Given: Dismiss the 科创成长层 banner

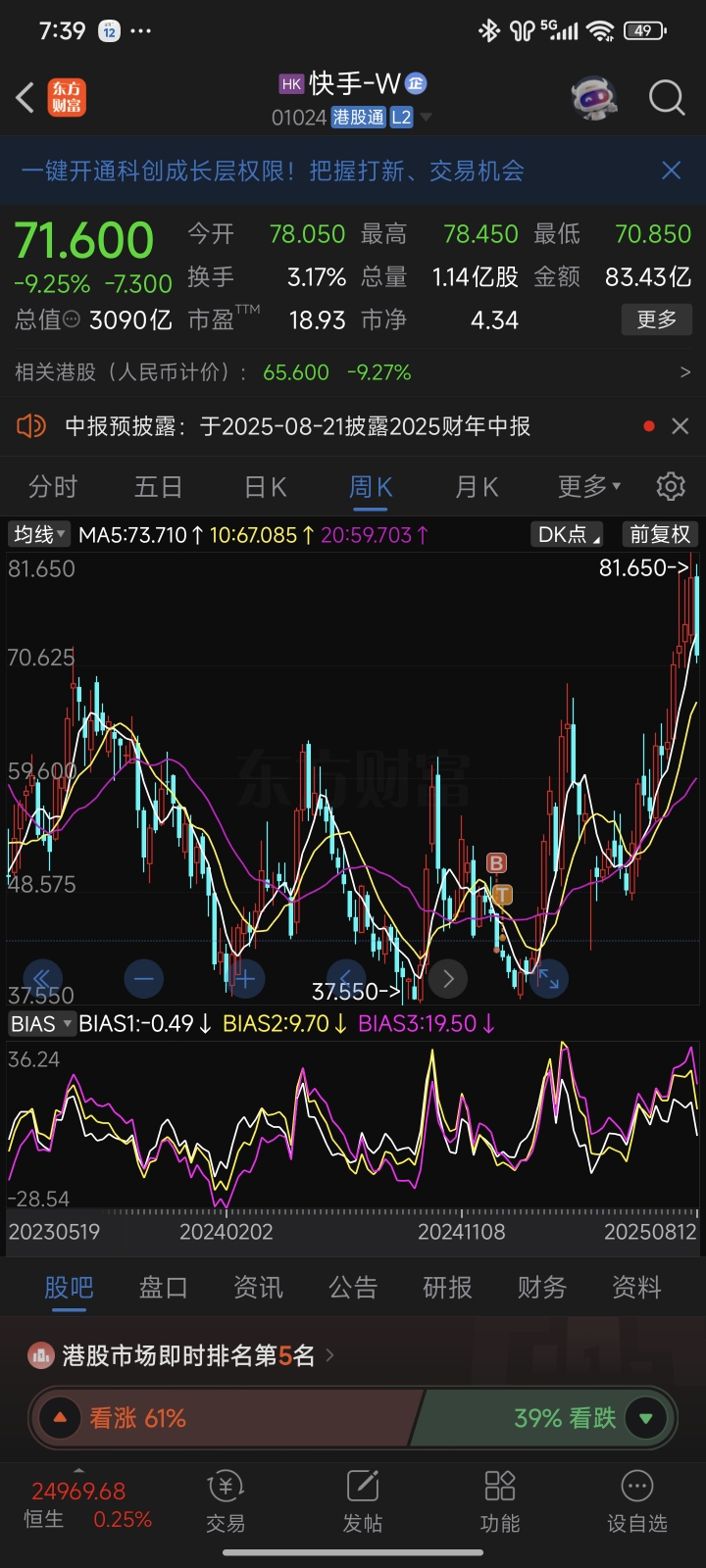Looking at the screenshot, I should pos(672,171).
